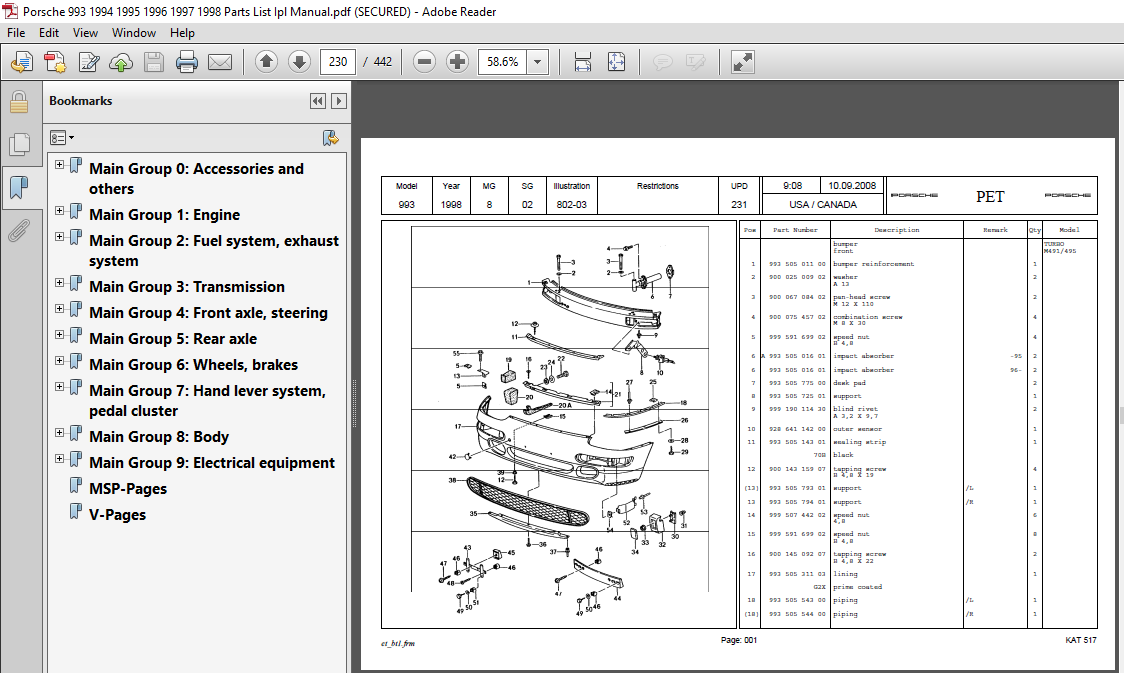Click part number 993 505 011 00
Image resolution: width=1124 pixels, height=673 pixels.
click(x=797, y=264)
